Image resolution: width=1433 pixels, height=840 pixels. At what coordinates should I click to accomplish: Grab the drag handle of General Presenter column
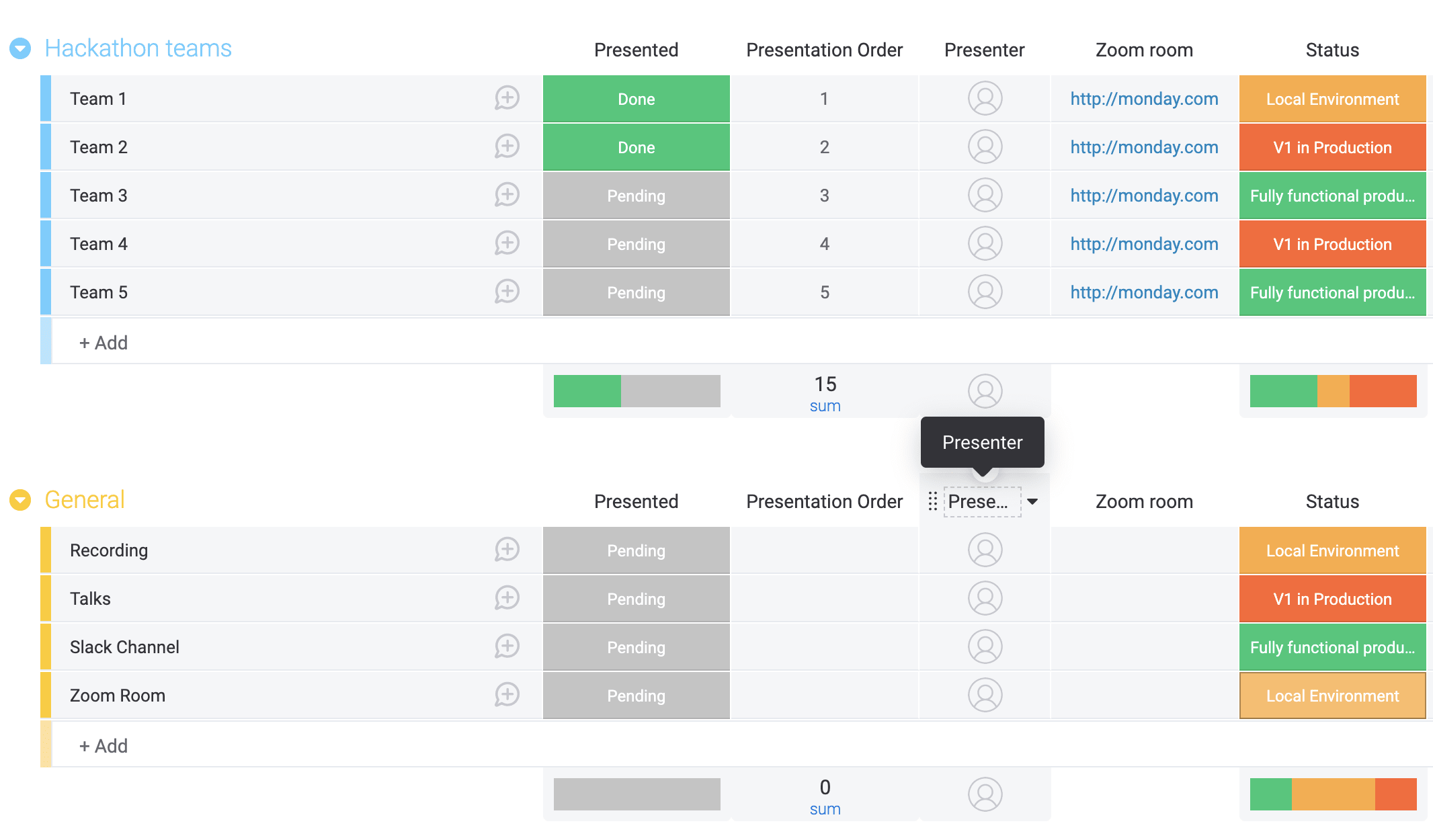point(932,501)
